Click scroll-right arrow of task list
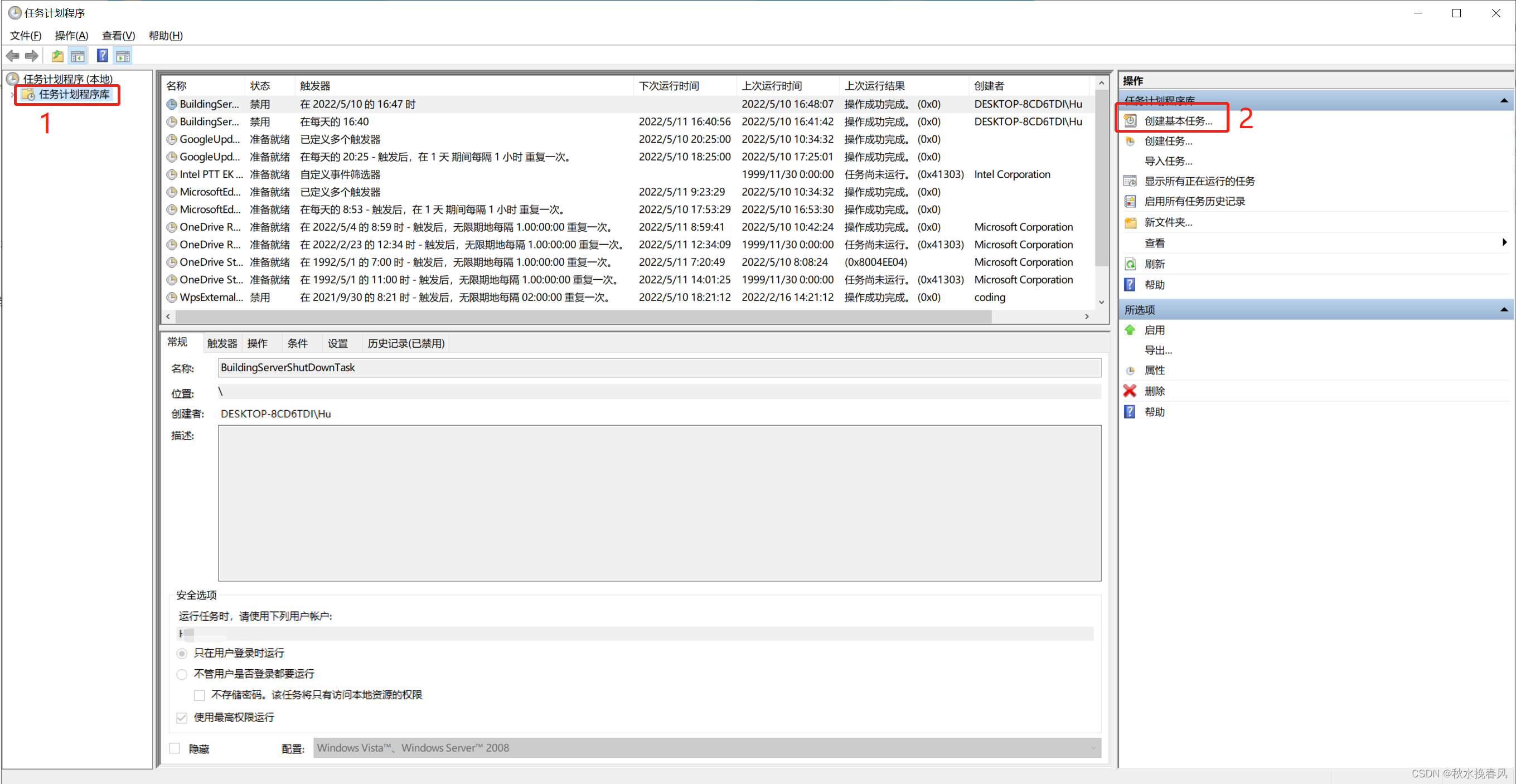 (1087, 317)
